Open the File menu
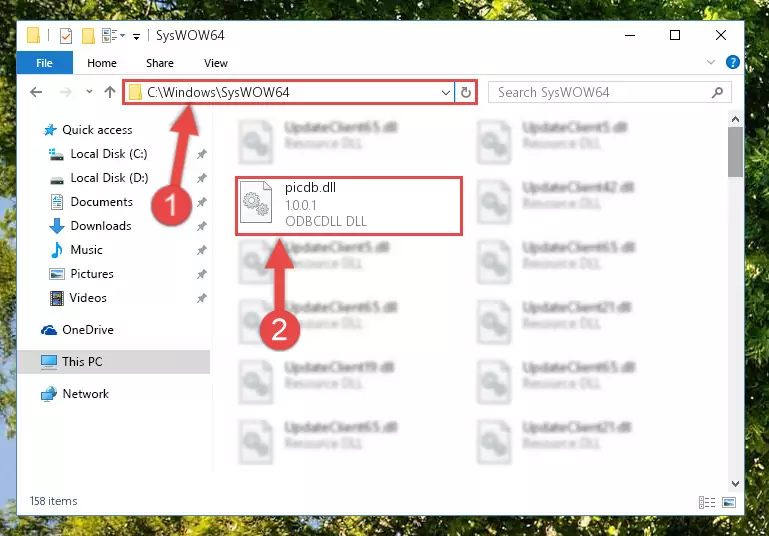 [45, 63]
